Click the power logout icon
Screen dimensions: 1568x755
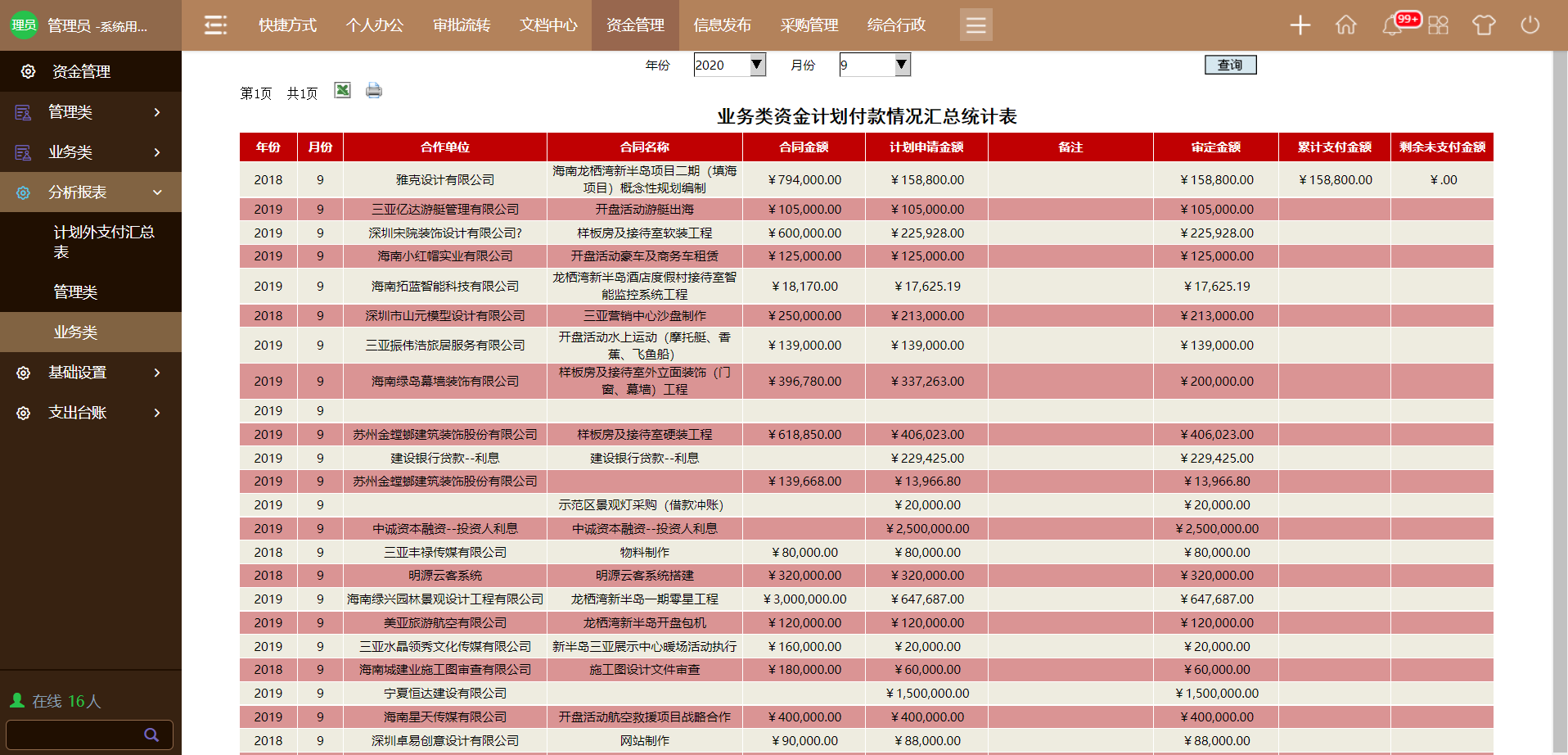[1530, 25]
